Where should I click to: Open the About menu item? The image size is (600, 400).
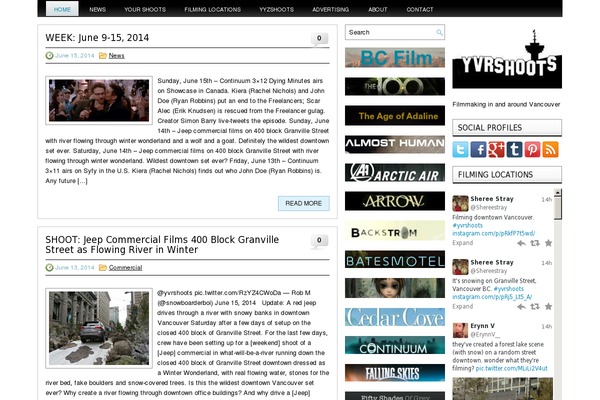pos(377,10)
